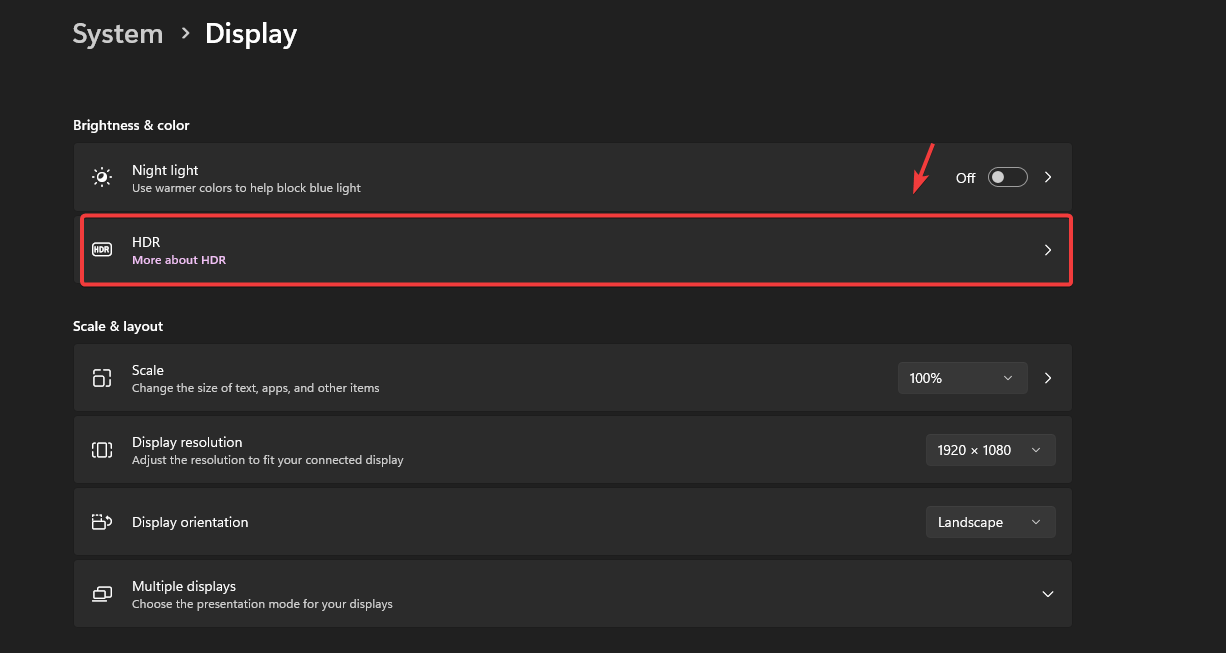Open the More about HDR link
The image size is (1226, 653).
click(179, 260)
